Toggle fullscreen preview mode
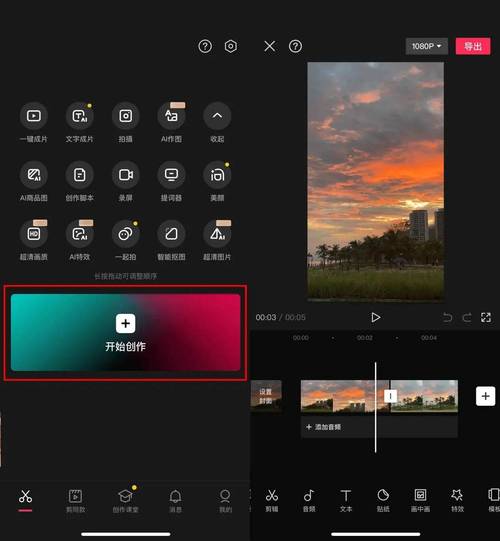The width and height of the screenshot is (500, 541). point(486,317)
